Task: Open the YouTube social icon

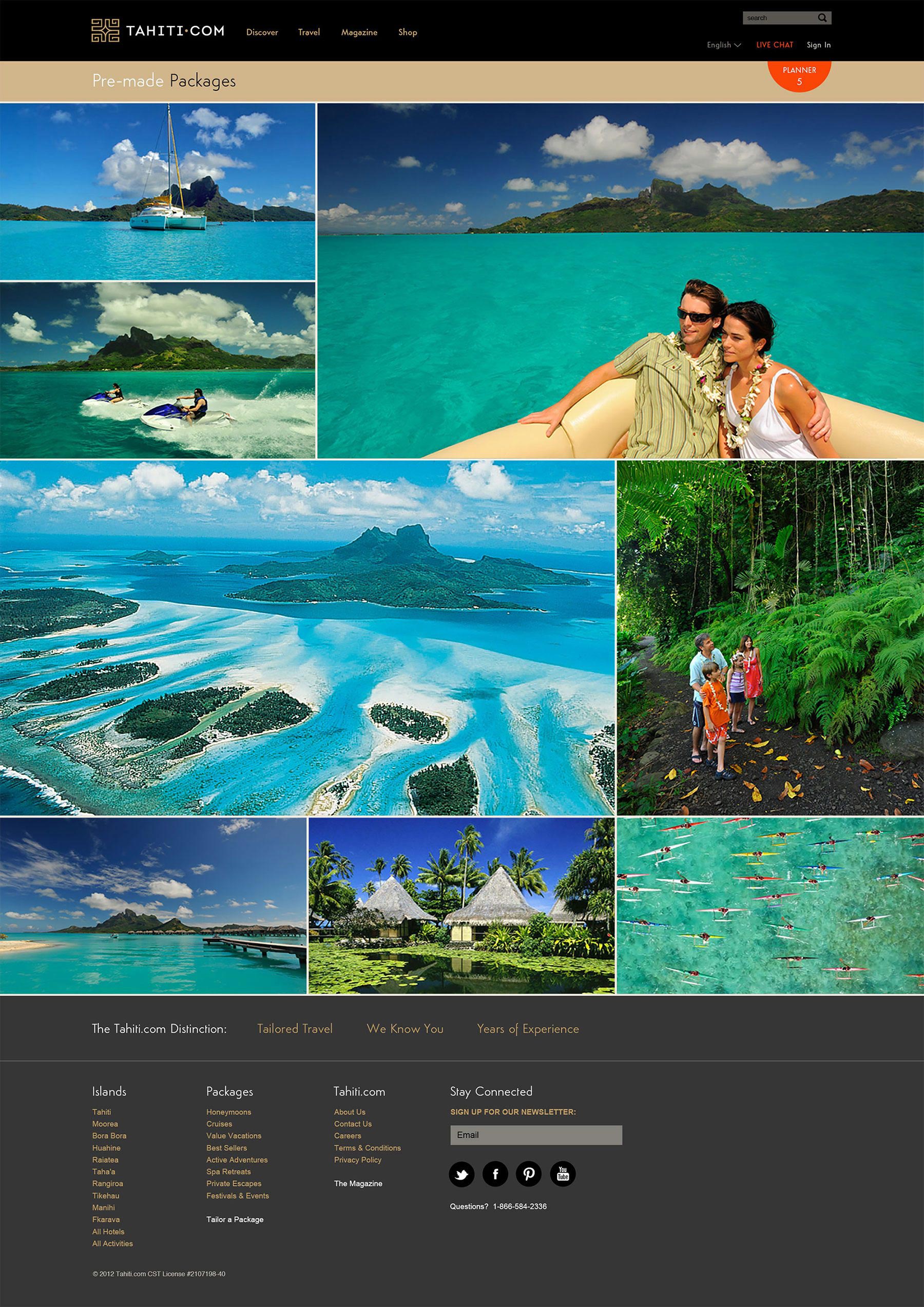Action: point(563,1174)
